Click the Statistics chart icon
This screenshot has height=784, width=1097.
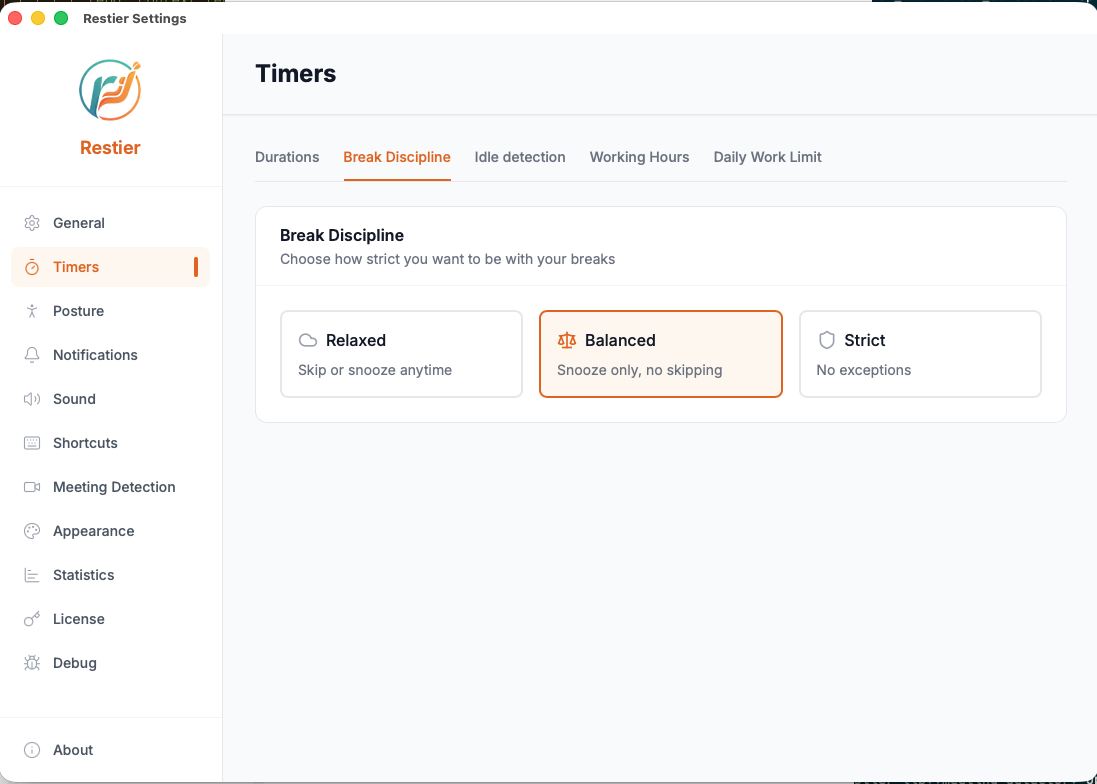(x=31, y=575)
